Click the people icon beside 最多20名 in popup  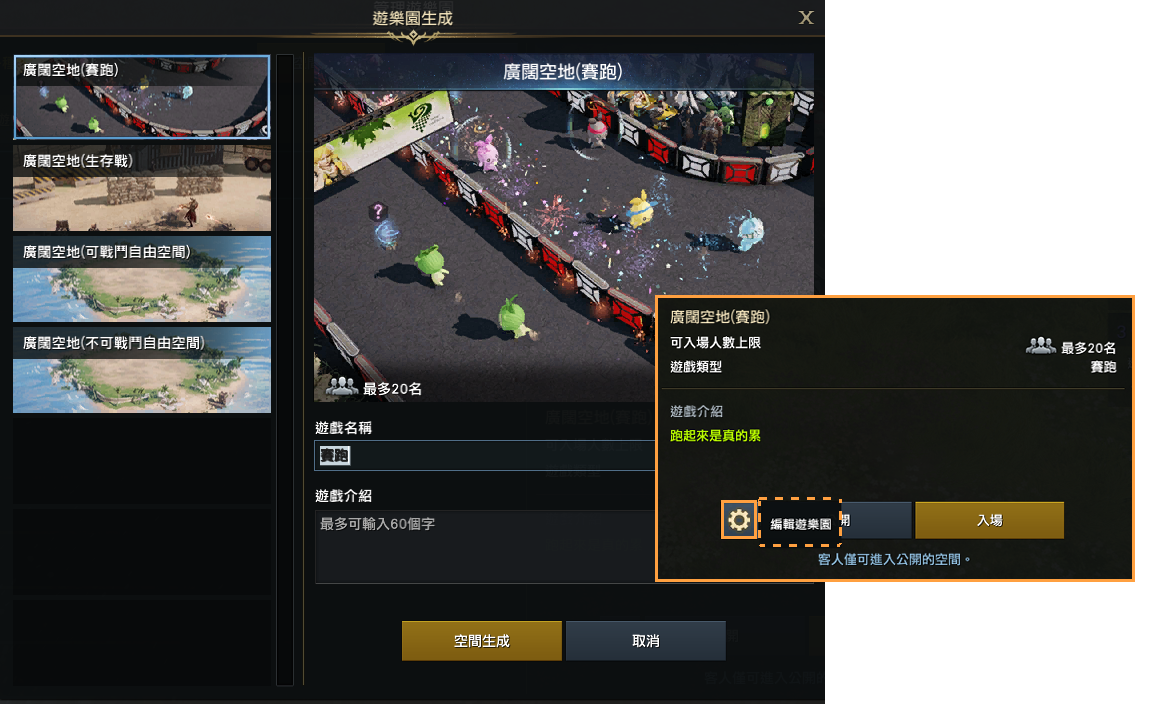pos(1040,346)
